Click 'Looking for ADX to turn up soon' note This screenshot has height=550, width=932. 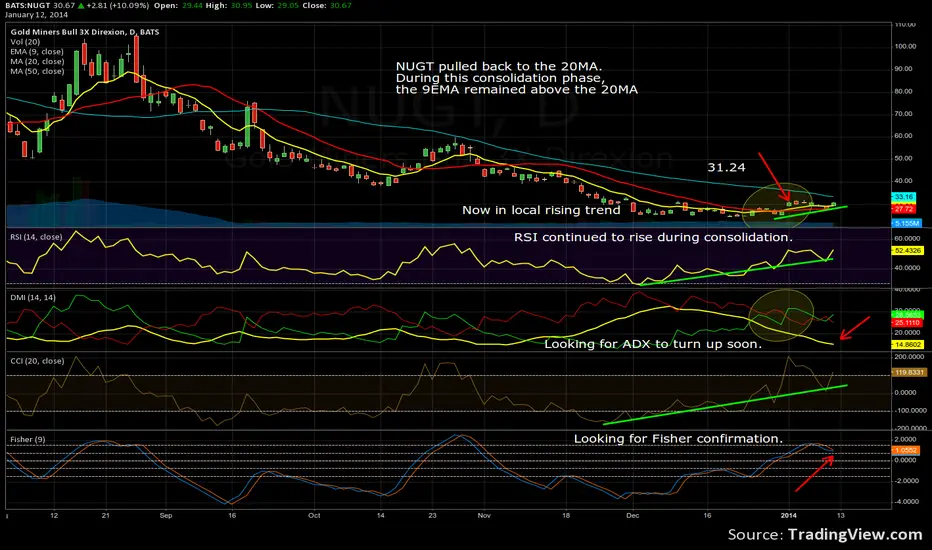(x=653, y=344)
